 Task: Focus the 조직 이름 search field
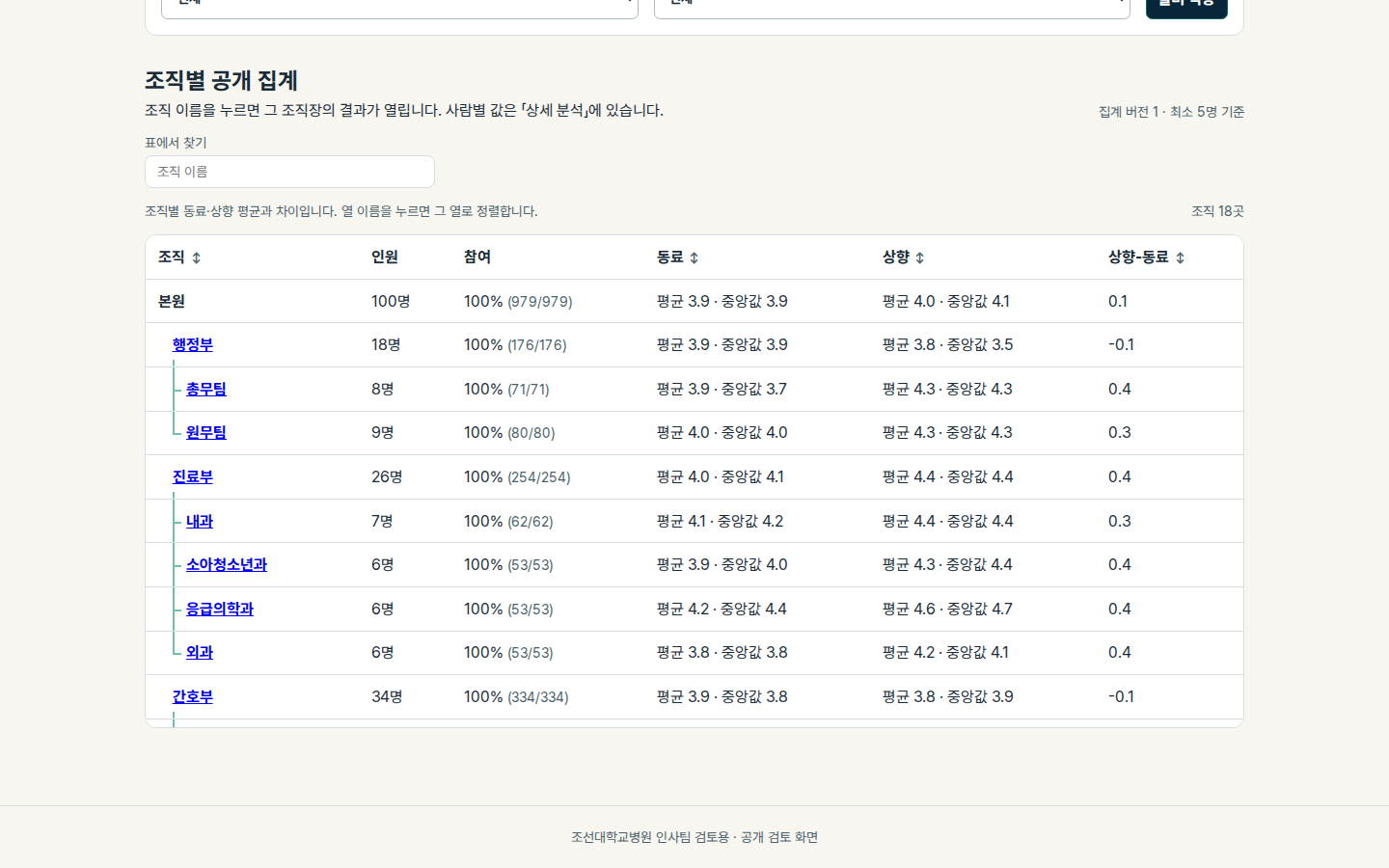289,172
